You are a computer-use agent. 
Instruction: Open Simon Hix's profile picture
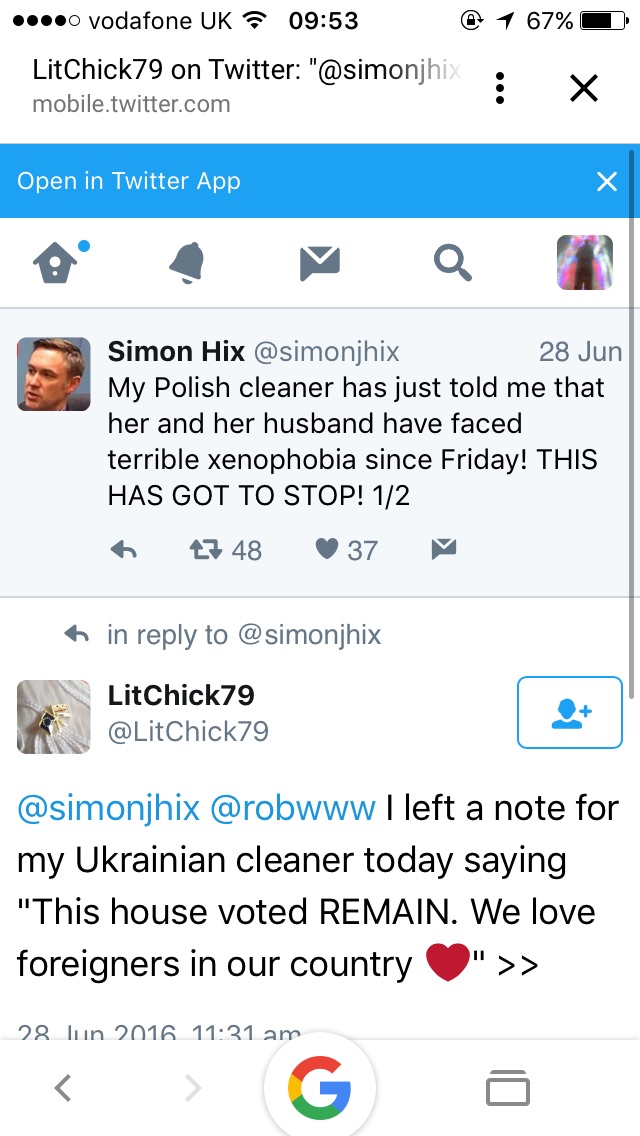coord(54,374)
